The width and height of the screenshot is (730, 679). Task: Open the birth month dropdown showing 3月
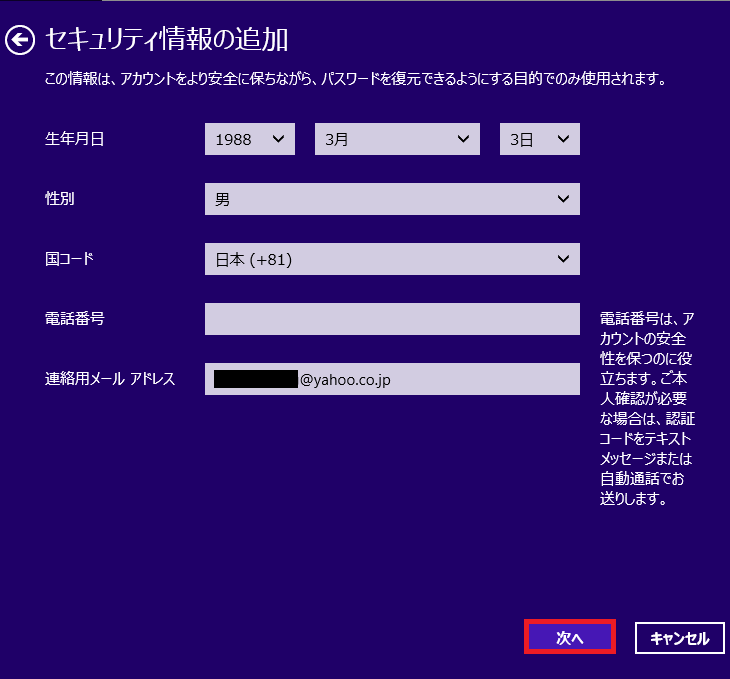(x=397, y=139)
